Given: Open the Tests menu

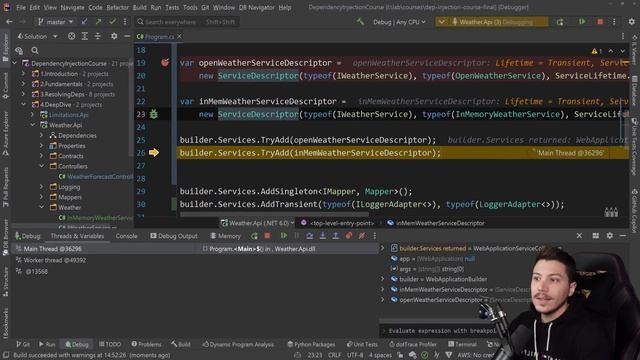Looking at the screenshot, I should tap(172, 7).
